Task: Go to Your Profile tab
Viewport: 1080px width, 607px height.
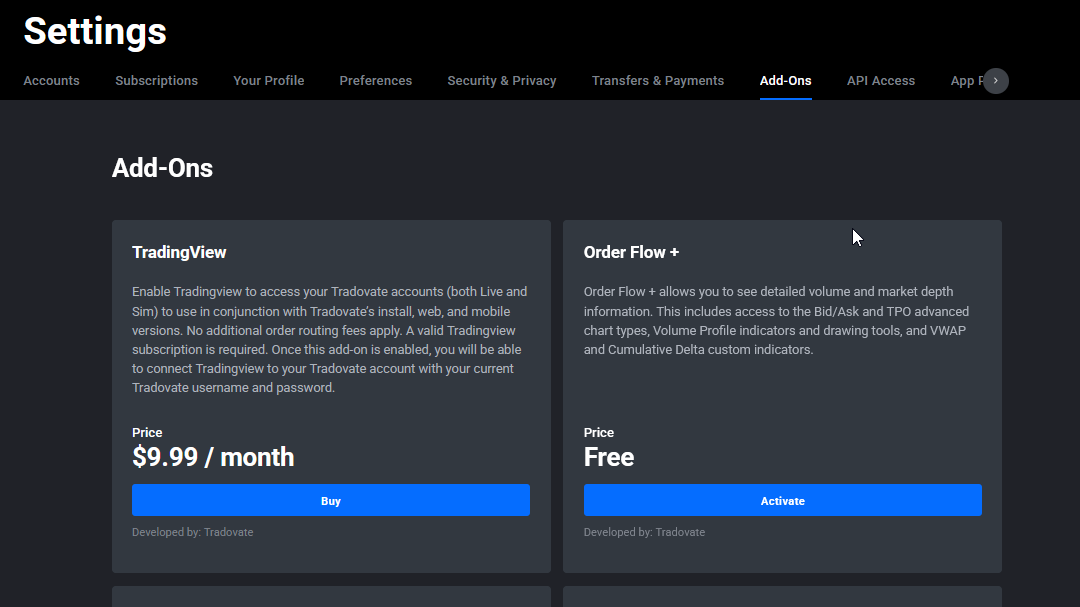Action: pyautogui.click(x=269, y=81)
